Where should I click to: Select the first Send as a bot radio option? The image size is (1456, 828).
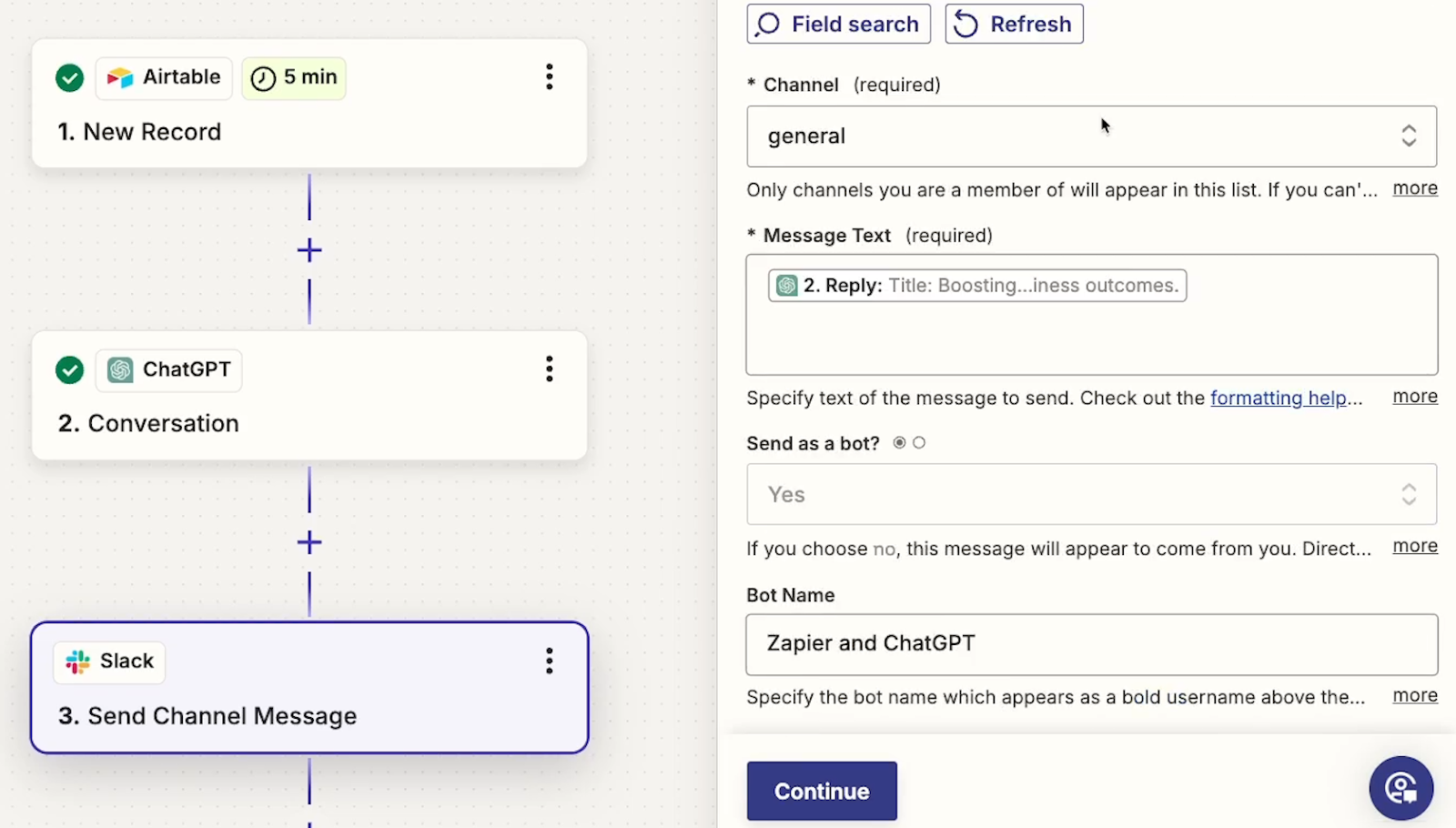899,443
